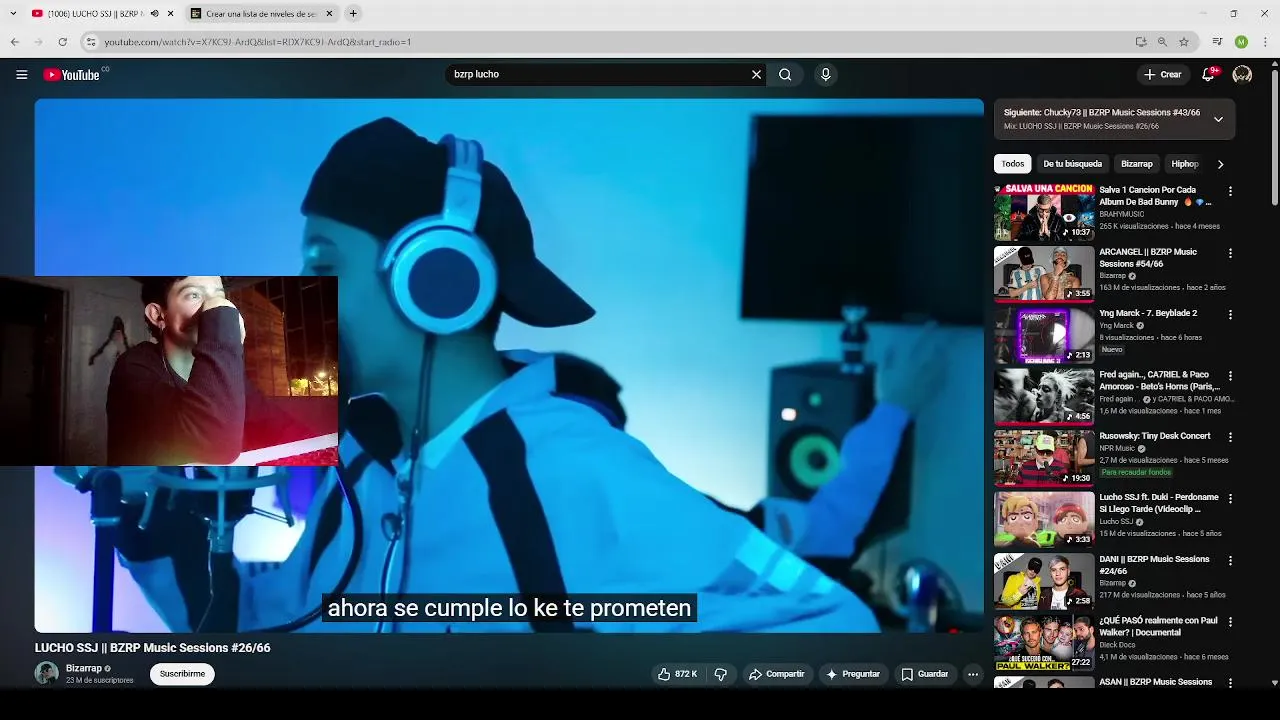Image resolution: width=1280 pixels, height=720 pixels.
Task: Close the LUCHO SSJ tab
Action: coord(171,14)
